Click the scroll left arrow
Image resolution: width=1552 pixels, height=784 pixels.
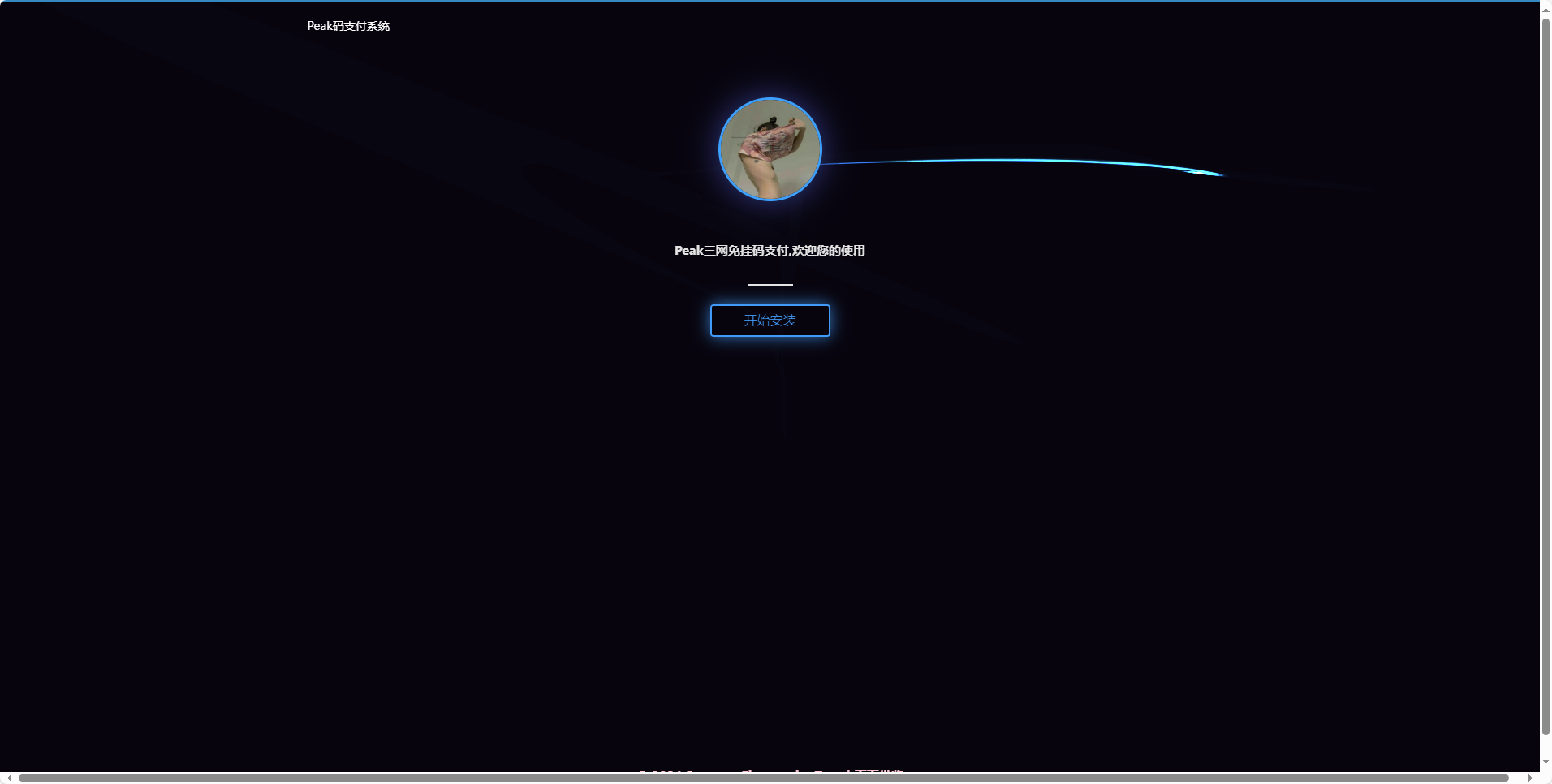click(x=8, y=778)
